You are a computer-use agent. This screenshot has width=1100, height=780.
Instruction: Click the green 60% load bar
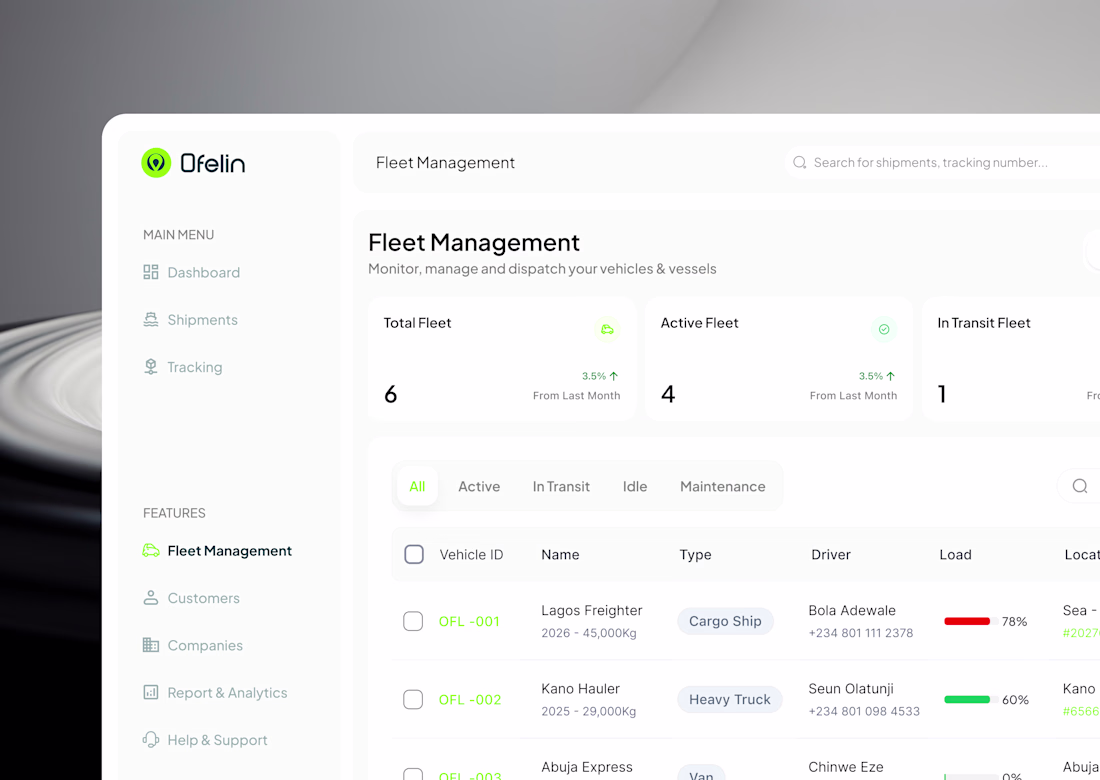(967, 699)
